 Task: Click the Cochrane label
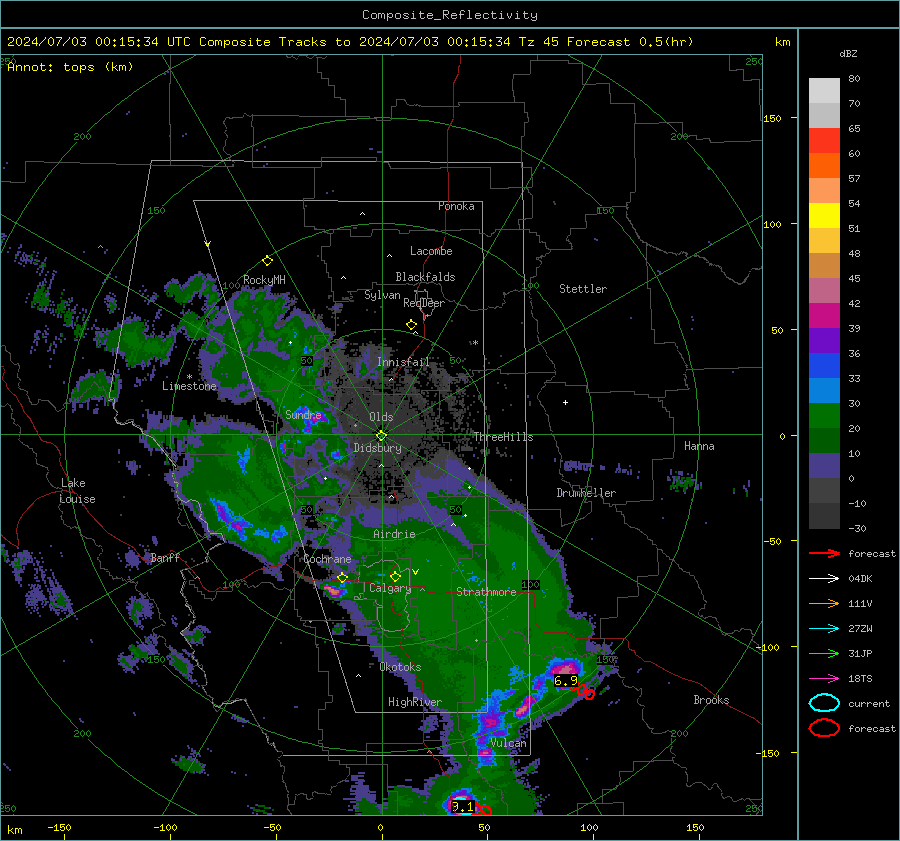[327, 559]
